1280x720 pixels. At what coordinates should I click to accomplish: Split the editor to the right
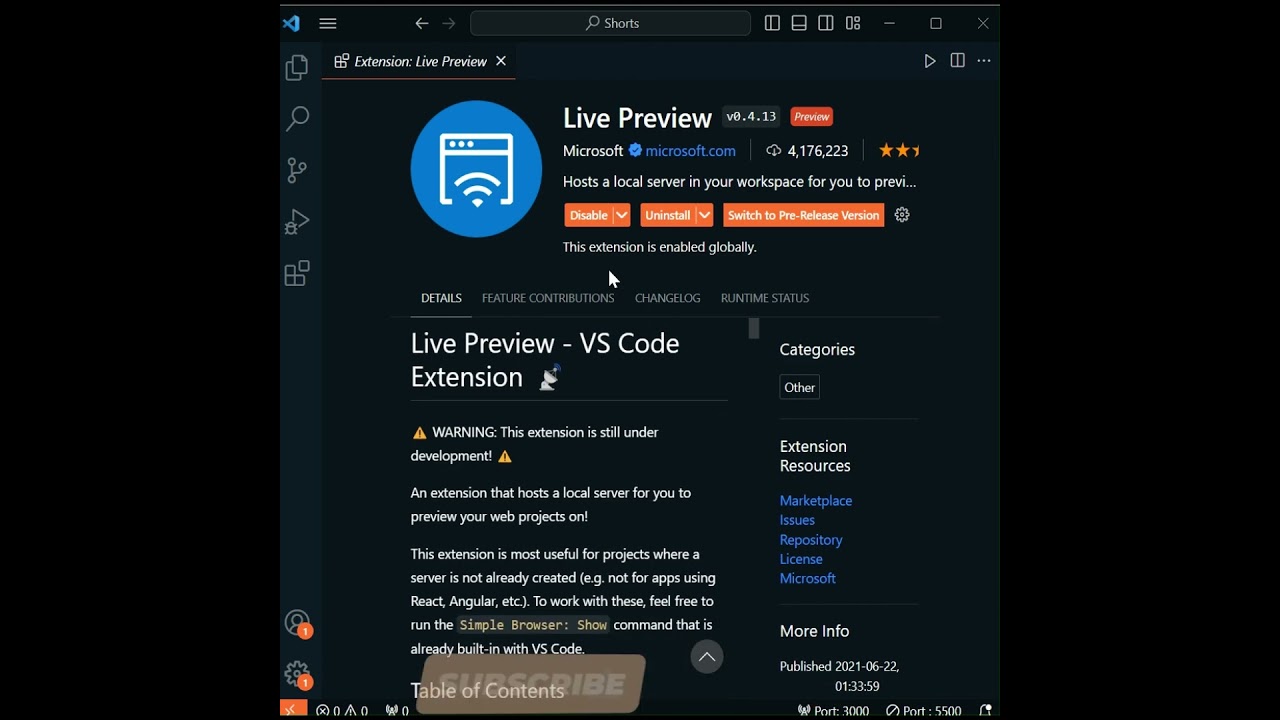[x=957, y=61]
